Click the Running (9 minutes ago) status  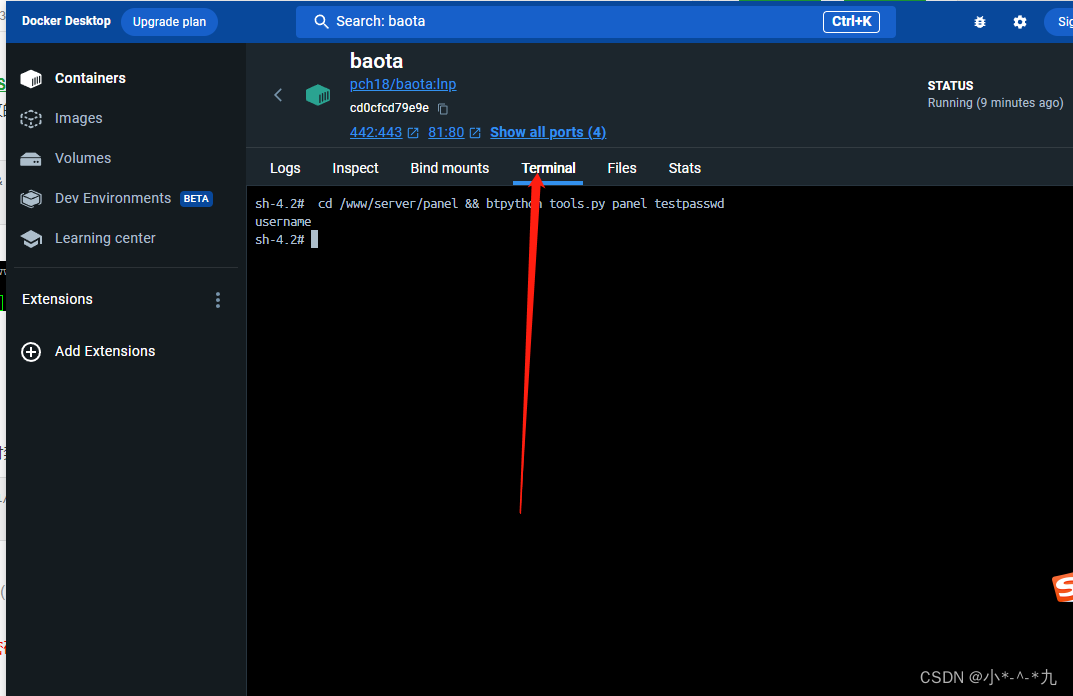995,103
